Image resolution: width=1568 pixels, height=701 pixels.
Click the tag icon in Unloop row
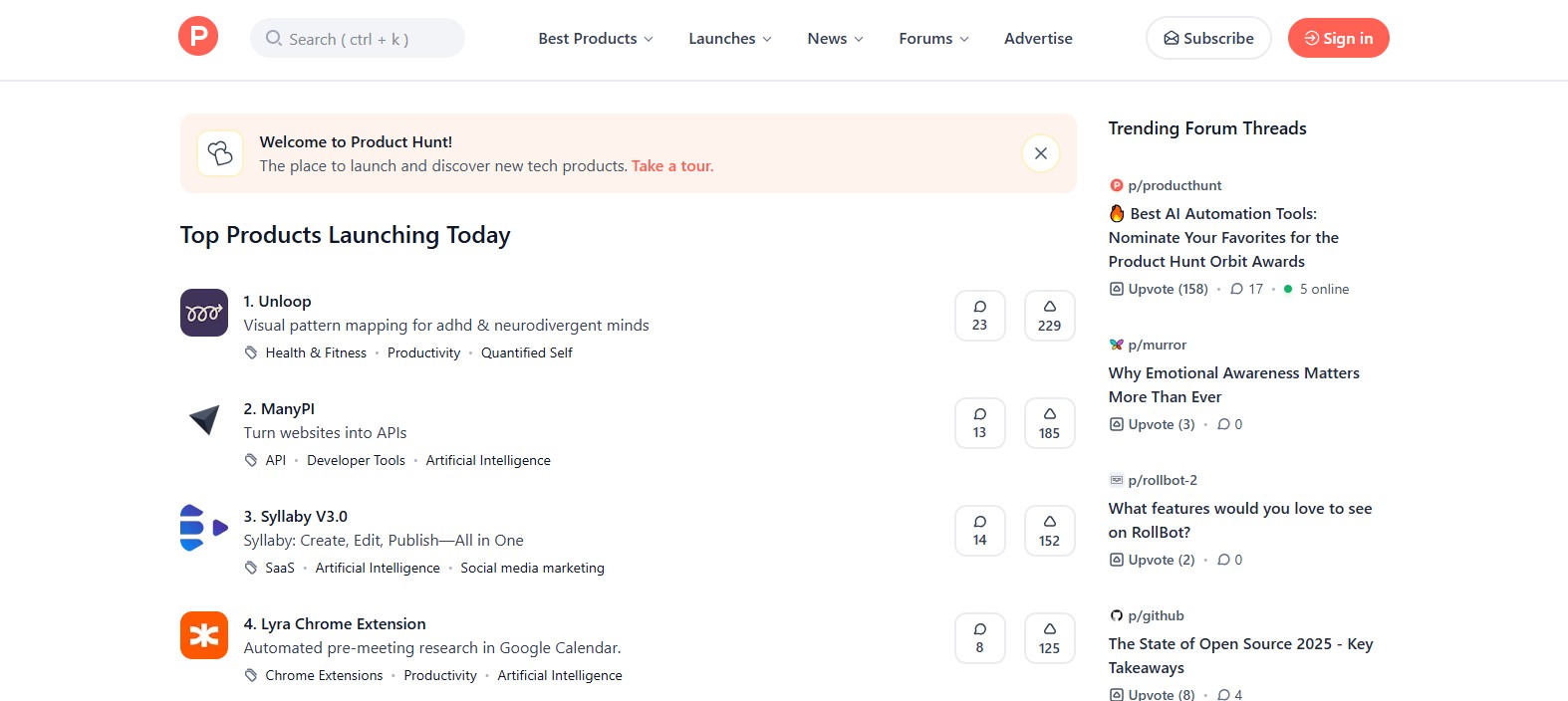pyautogui.click(x=251, y=352)
